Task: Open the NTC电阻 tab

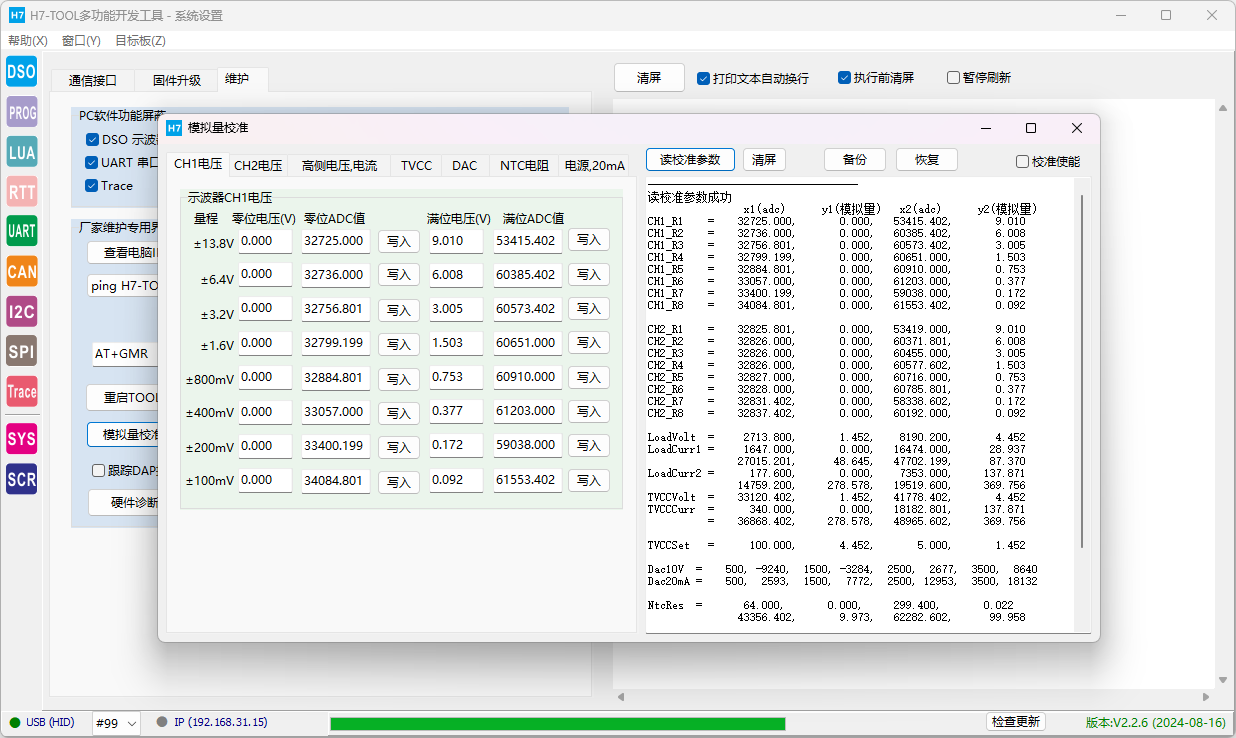Action: point(524,165)
